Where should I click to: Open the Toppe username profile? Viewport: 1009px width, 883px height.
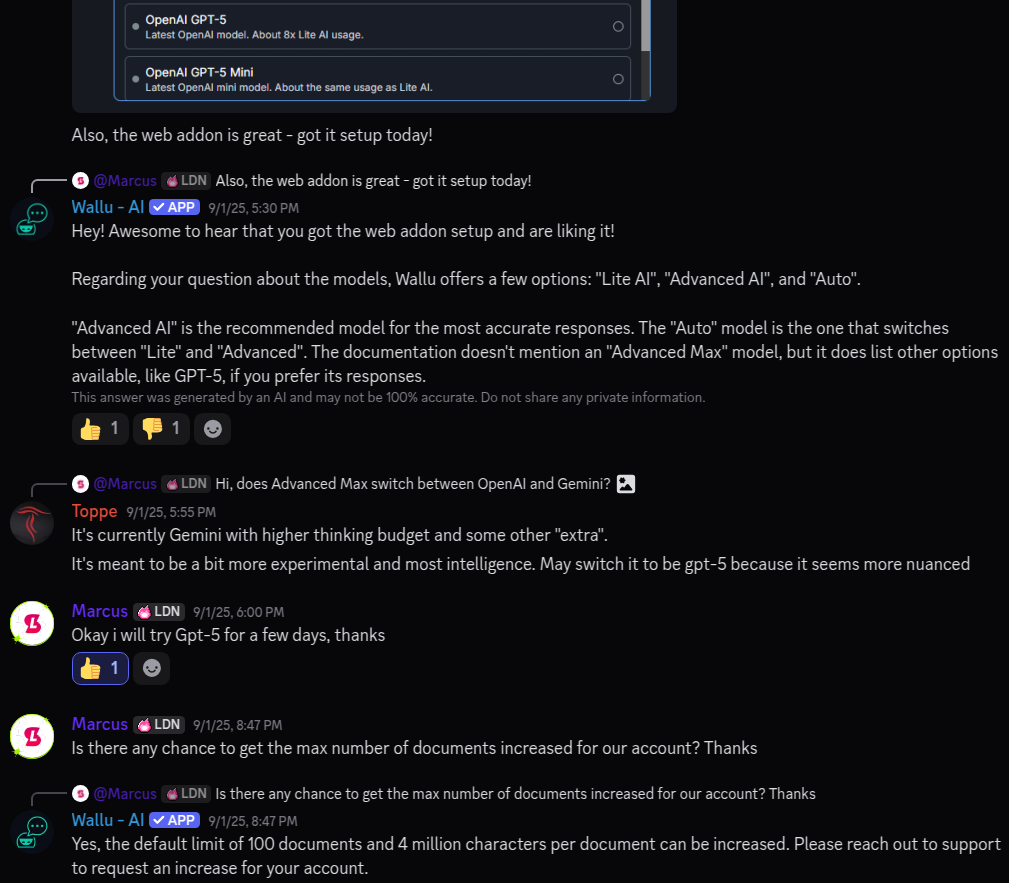[94, 511]
